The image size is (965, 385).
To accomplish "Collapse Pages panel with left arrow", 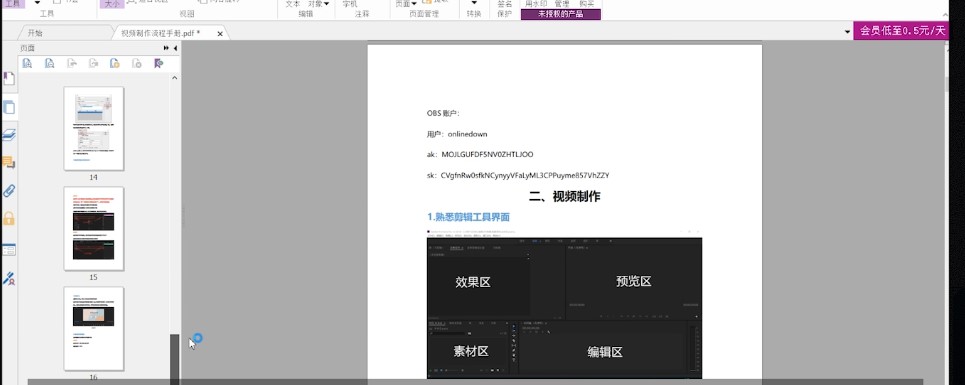I will pyautogui.click(x=175, y=48).
